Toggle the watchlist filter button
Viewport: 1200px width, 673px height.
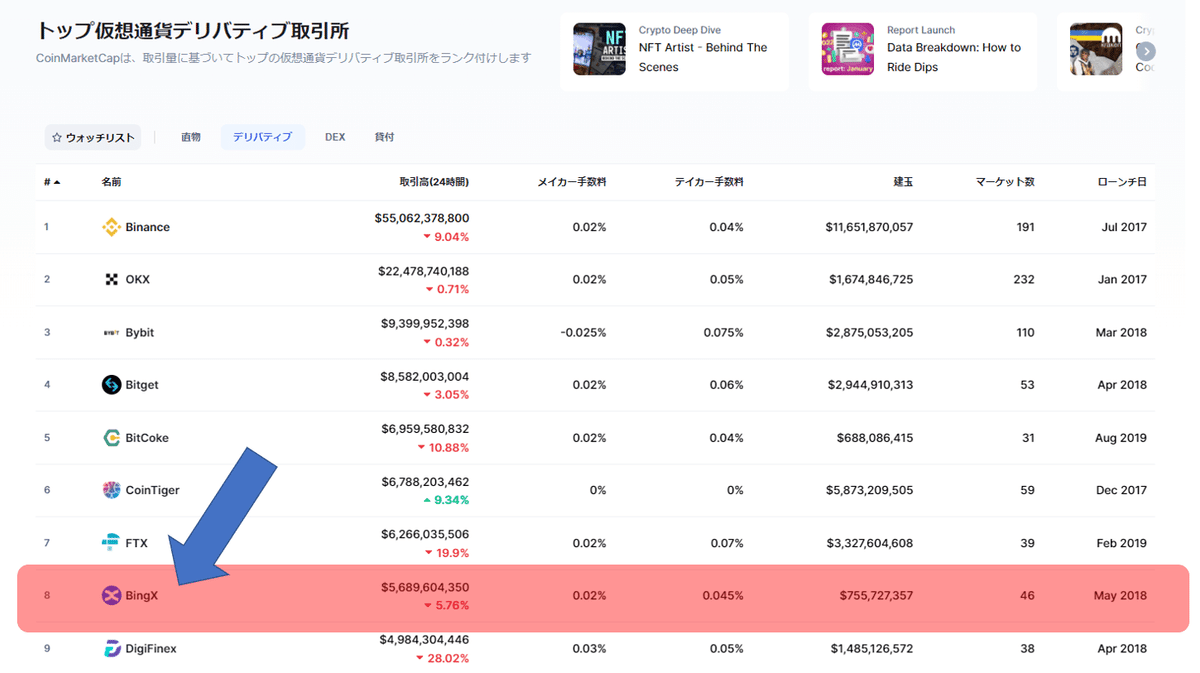(92, 137)
